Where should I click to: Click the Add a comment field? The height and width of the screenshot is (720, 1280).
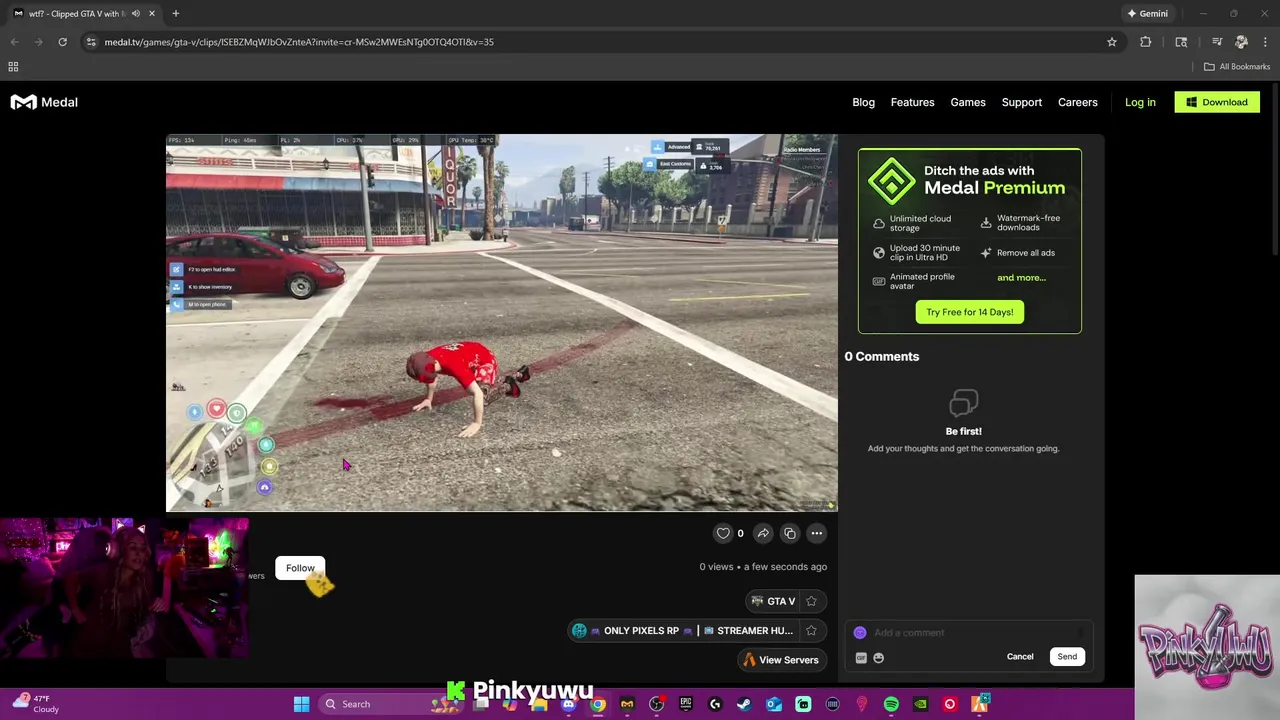pos(970,632)
